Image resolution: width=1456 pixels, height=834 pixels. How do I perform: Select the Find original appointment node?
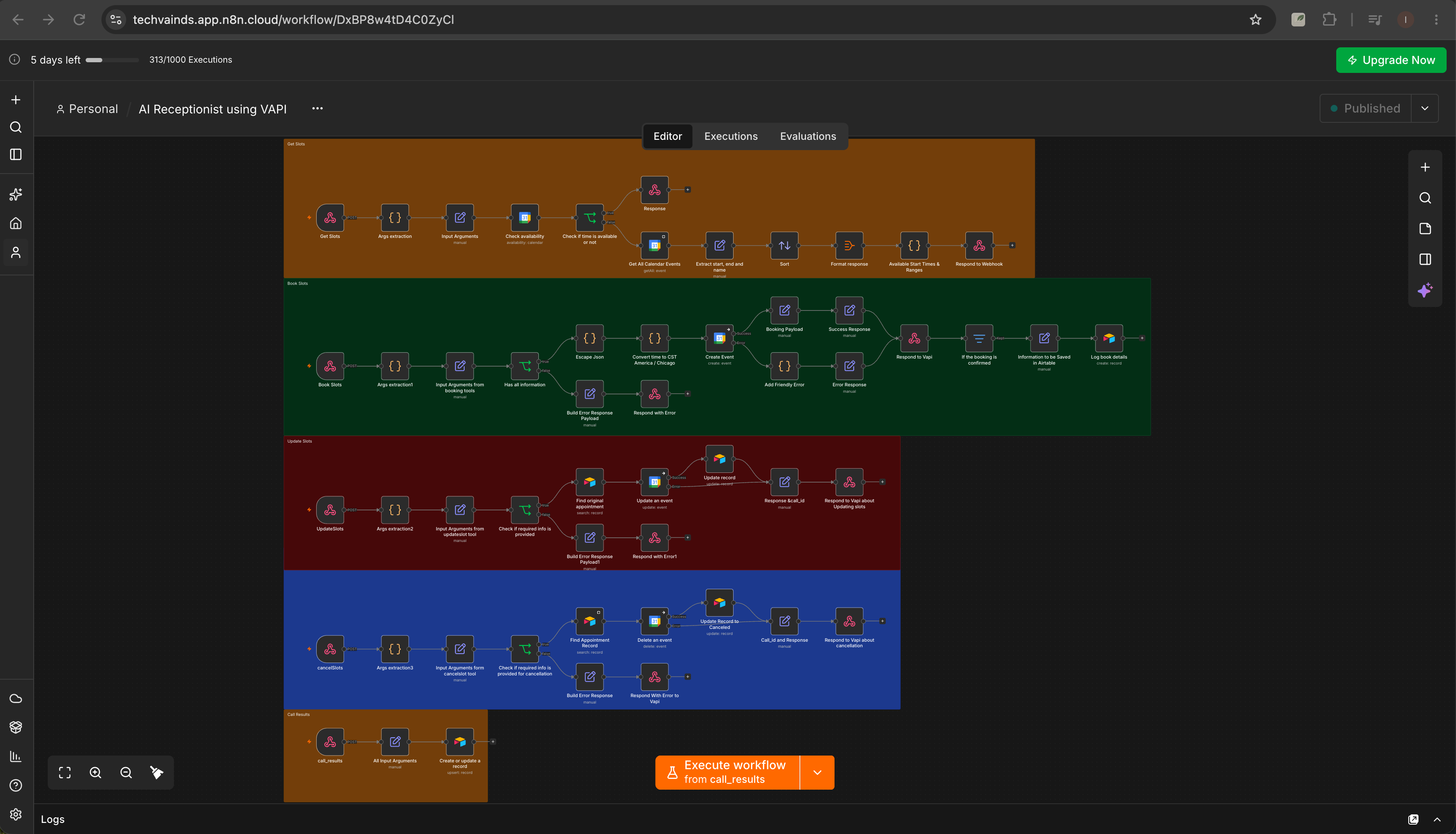(x=589, y=482)
